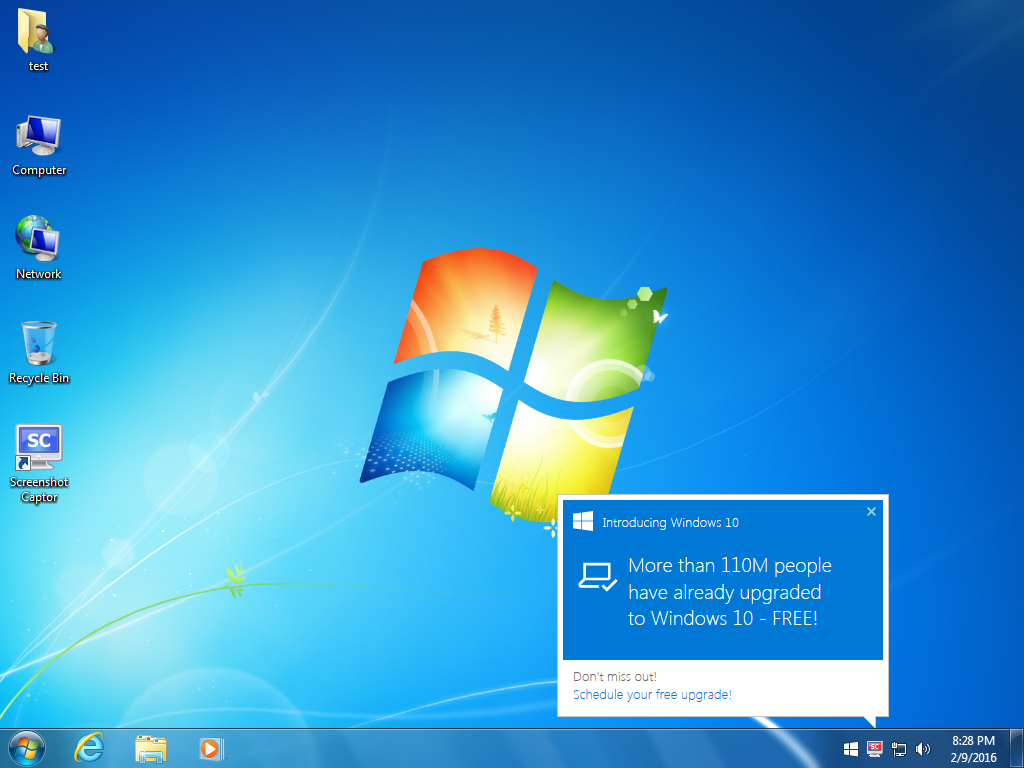The width and height of the screenshot is (1024, 768).
Task: Select the Computer desktop icon
Action: [39, 146]
